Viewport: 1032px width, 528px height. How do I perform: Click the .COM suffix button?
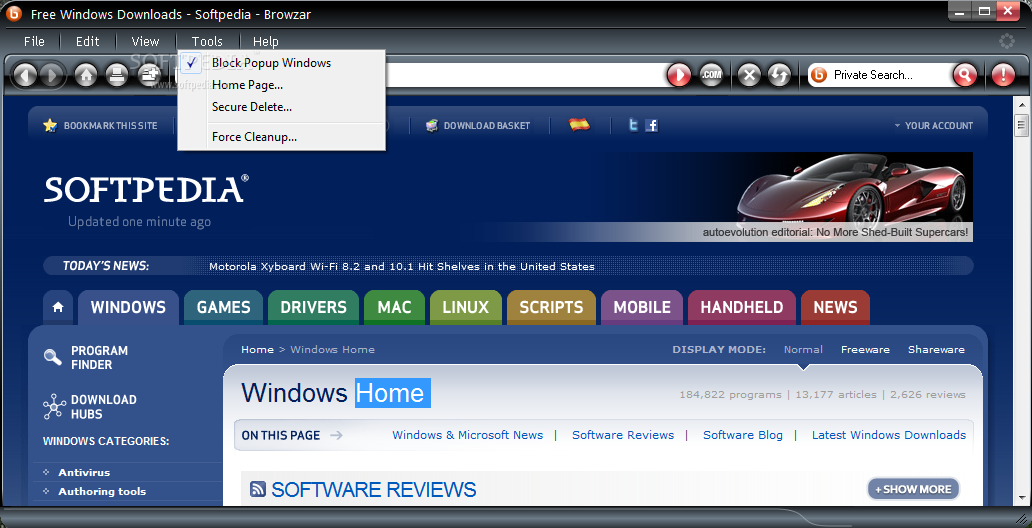pos(711,75)
